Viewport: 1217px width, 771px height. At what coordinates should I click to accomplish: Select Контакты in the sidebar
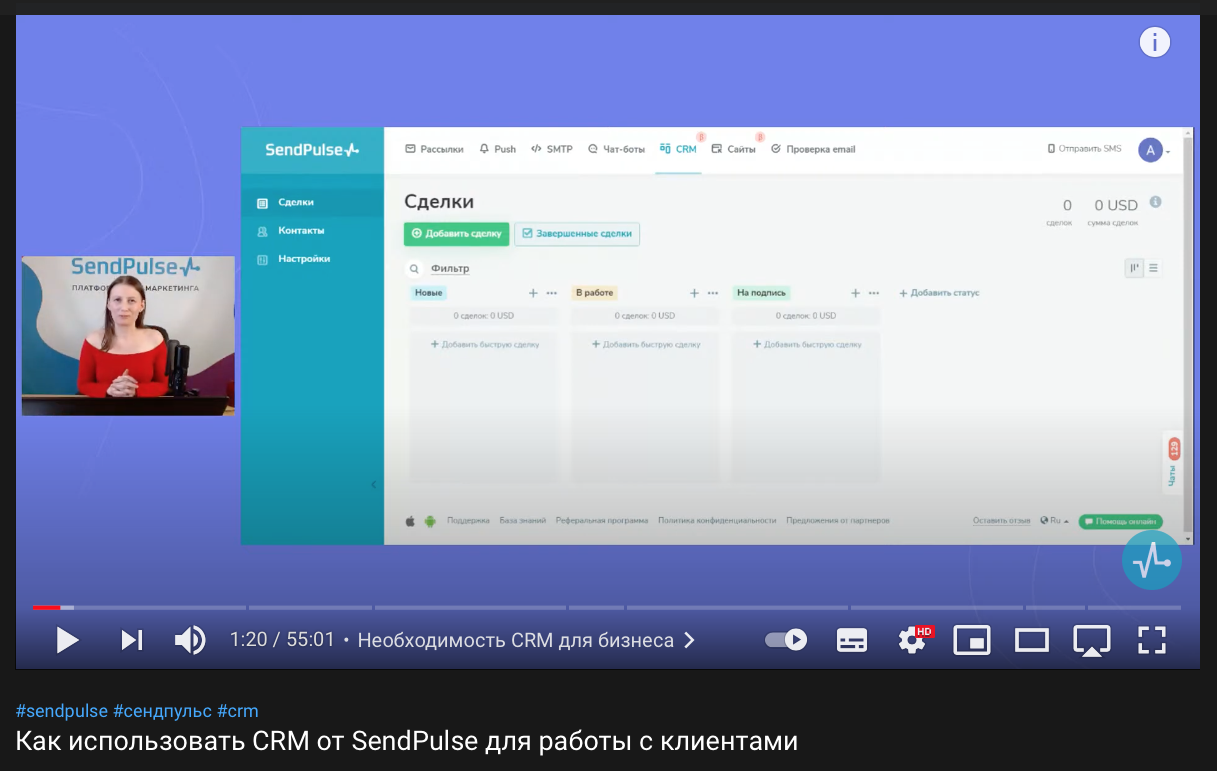312,231
